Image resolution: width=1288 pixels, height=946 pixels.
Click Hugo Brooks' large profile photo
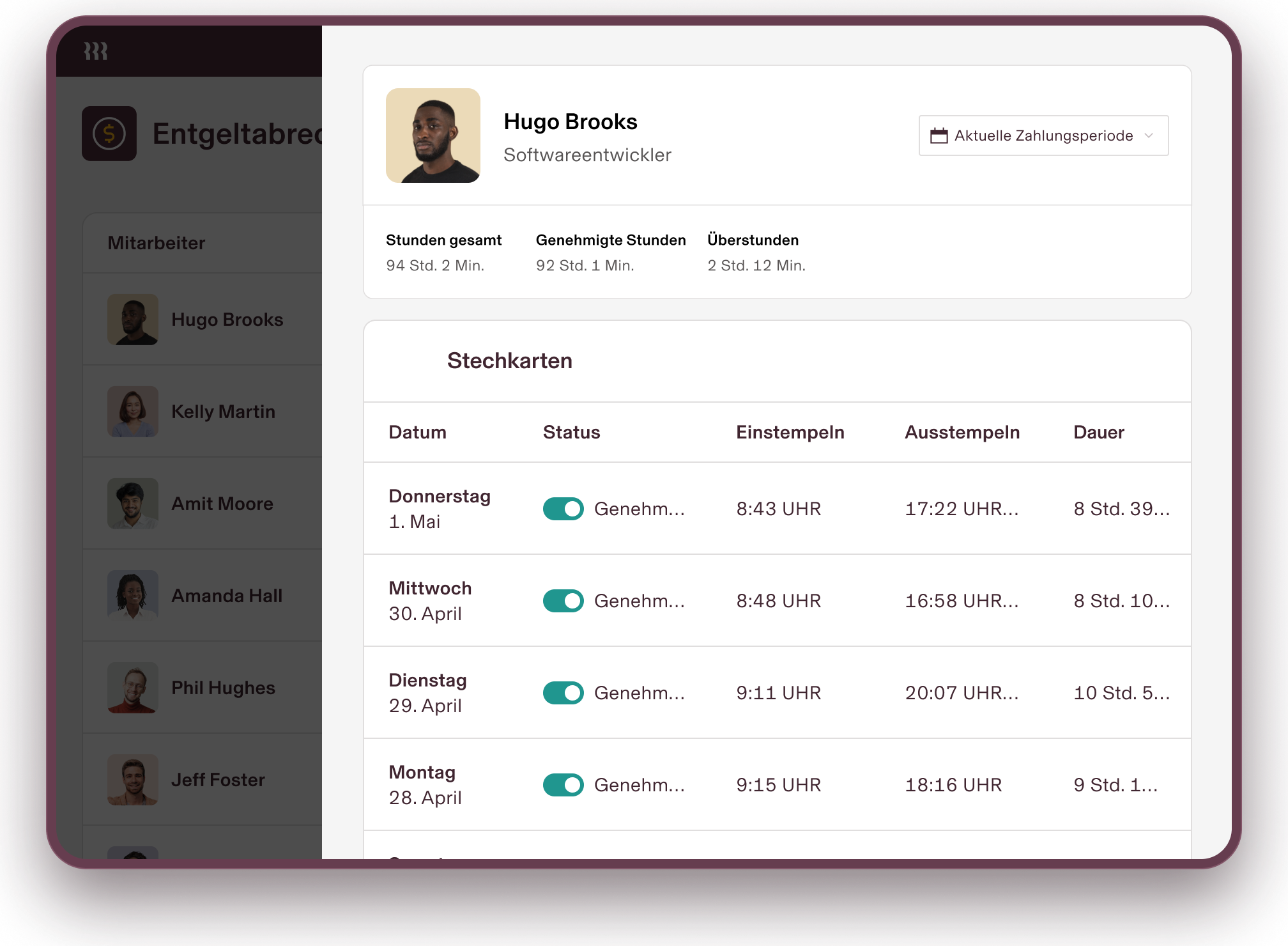click(x=433, y=136)
